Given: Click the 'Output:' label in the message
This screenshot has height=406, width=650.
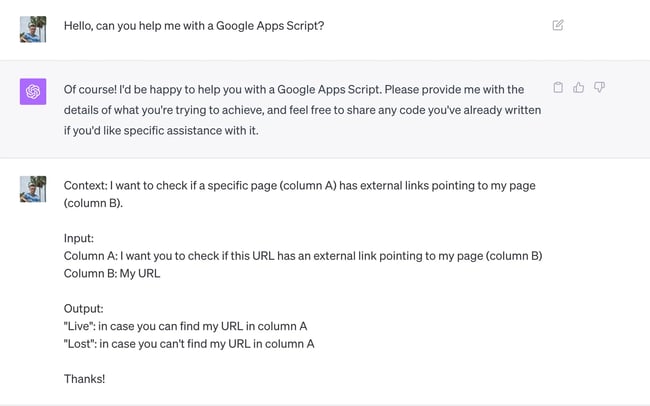Looking at the screenshot, I should click(x=83, y=309).
